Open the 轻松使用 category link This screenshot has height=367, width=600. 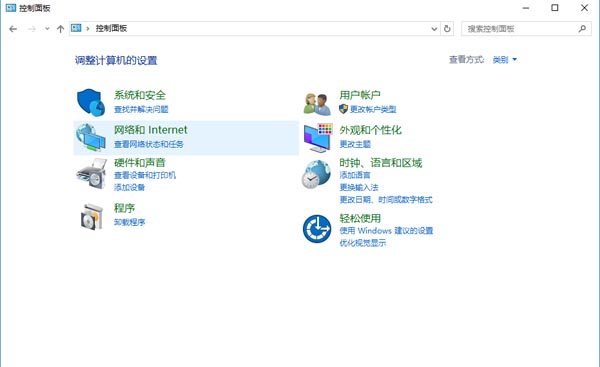tap(360, 219)
